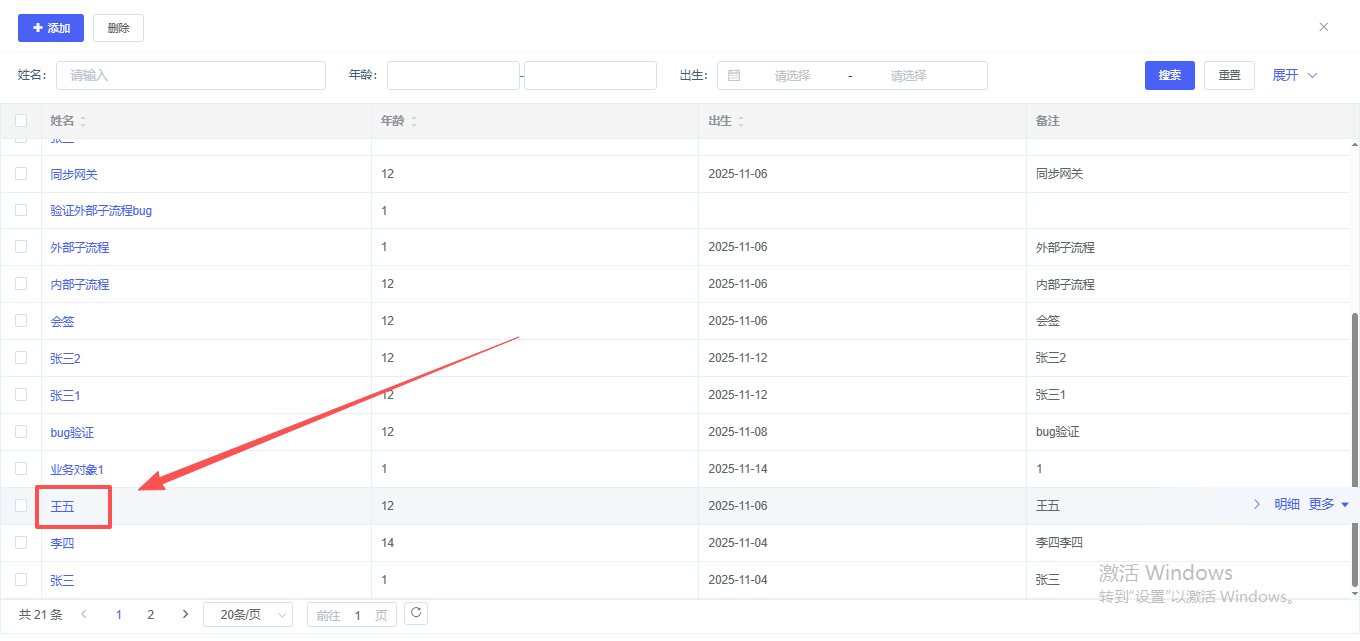The width and height of the screenshot is (1360, 641).
Task: Click the right chevron before 明细 in 王五 row
Action: [x=1257, y=505]
